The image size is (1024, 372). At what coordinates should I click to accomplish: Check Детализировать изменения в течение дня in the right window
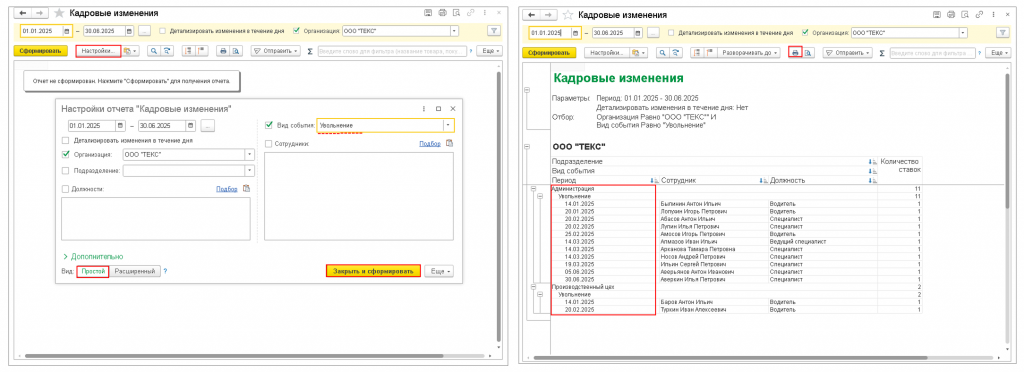click(x=671, y=33)
